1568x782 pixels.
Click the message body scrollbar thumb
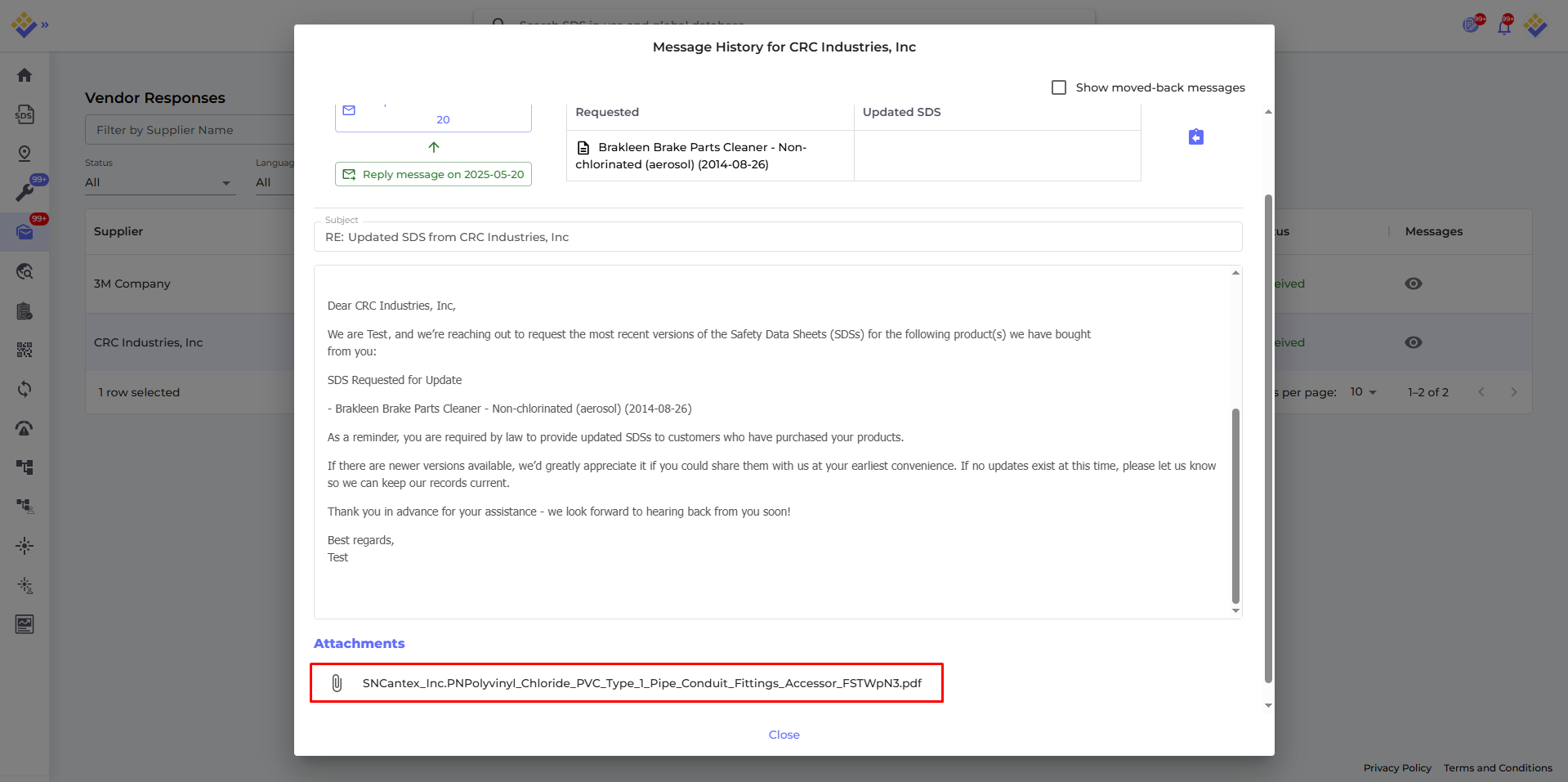1235,505
